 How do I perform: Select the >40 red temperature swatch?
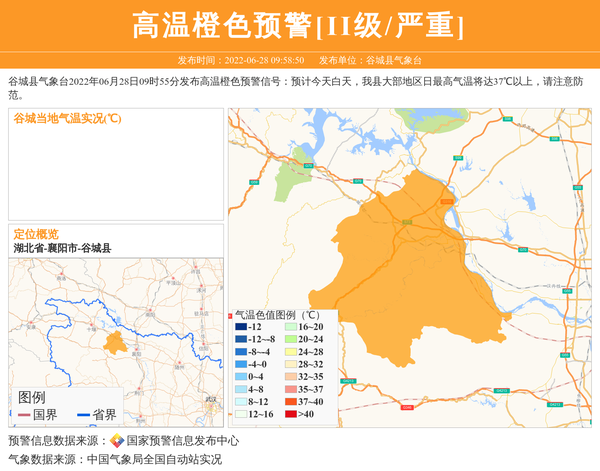(x=290, y=414)
